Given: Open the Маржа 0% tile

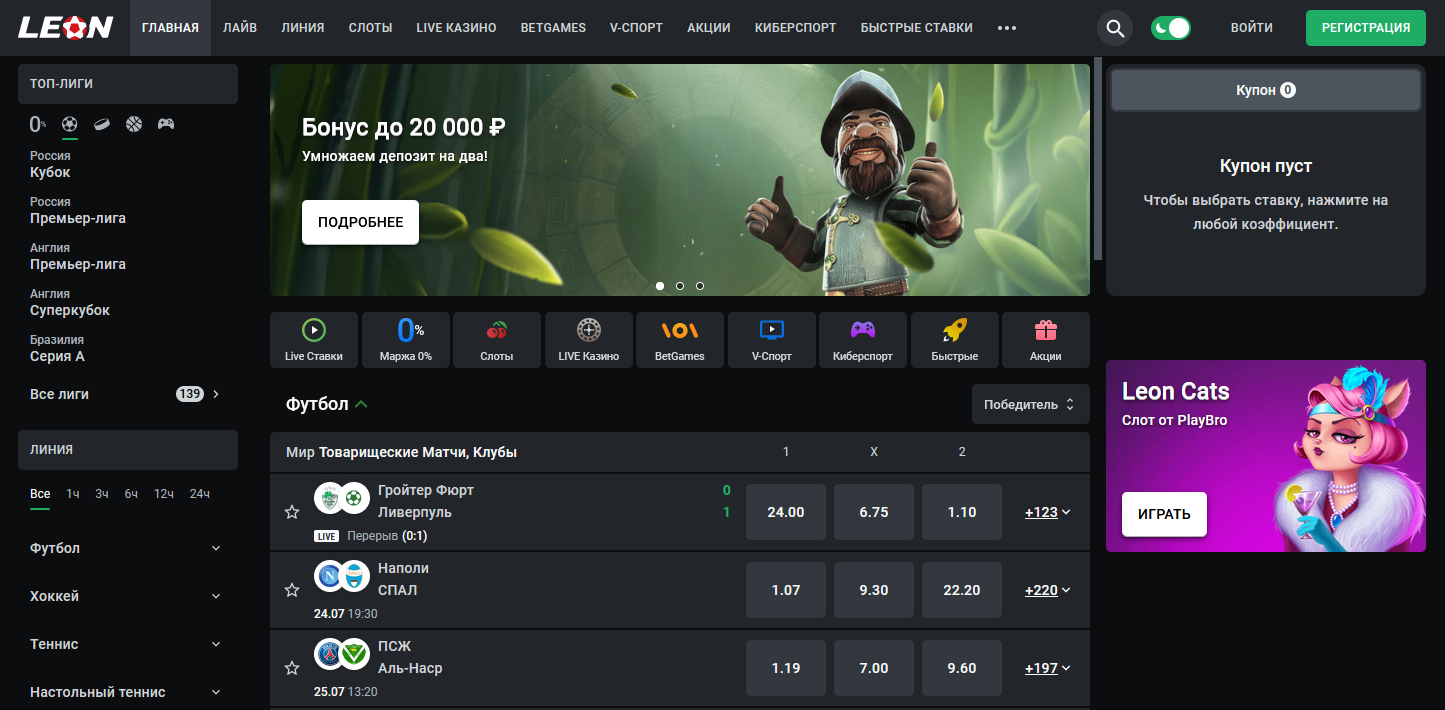Looking at the screenshot, I should coord(406,340).
